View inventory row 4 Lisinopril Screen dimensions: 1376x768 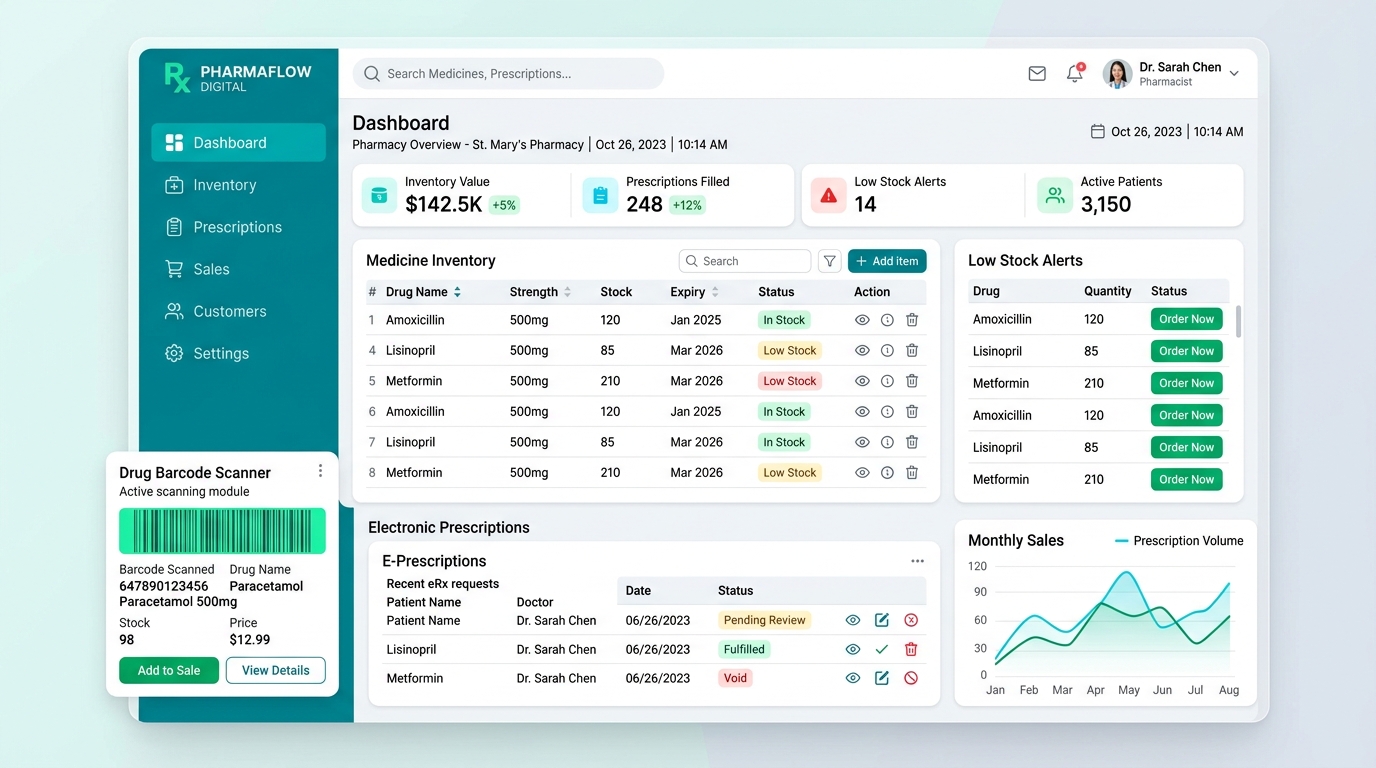click(x=862, y=351)
